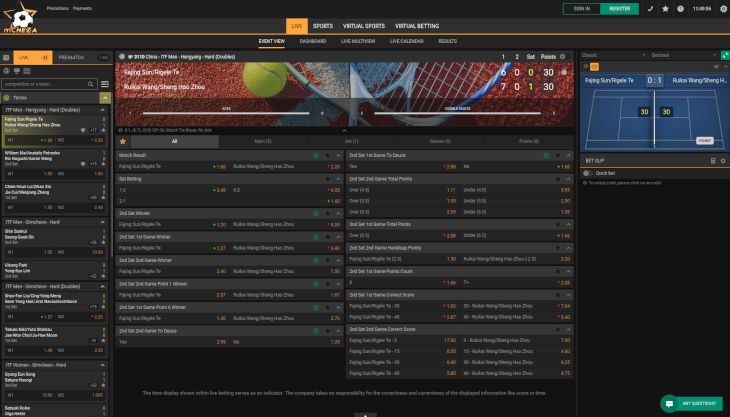Click the collapse sidebar icon left of LIVE tab
The height and width of the screenshot is (417, 730).
click(6, 58)
